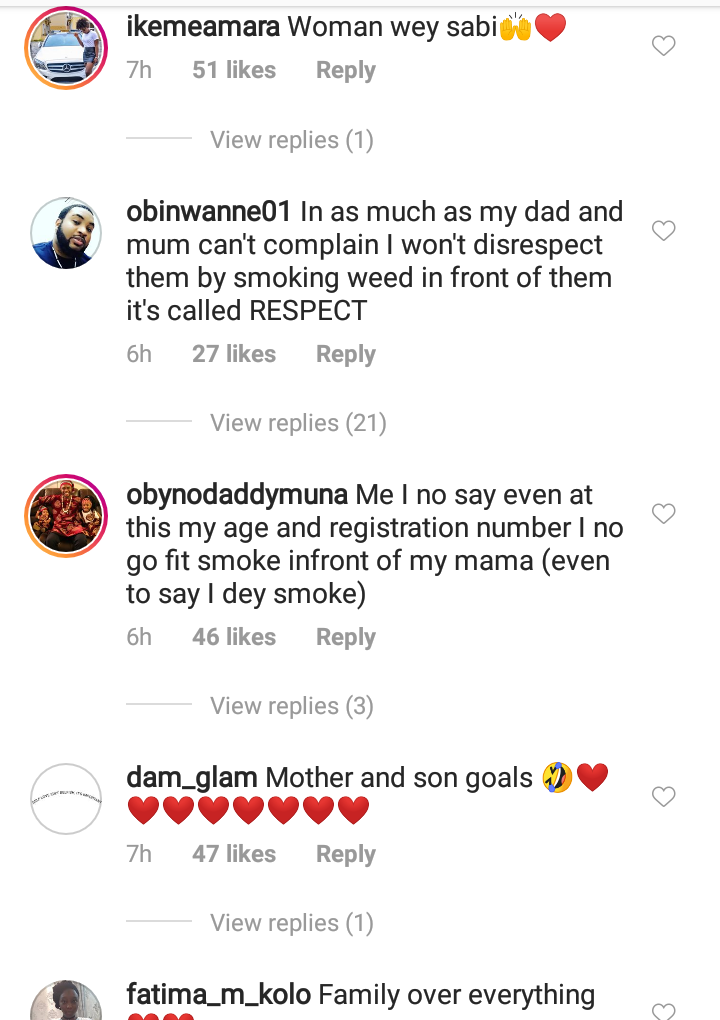Open obinwanne01's avatar
The image size is (720, 1020).
(x=66, y=232)
